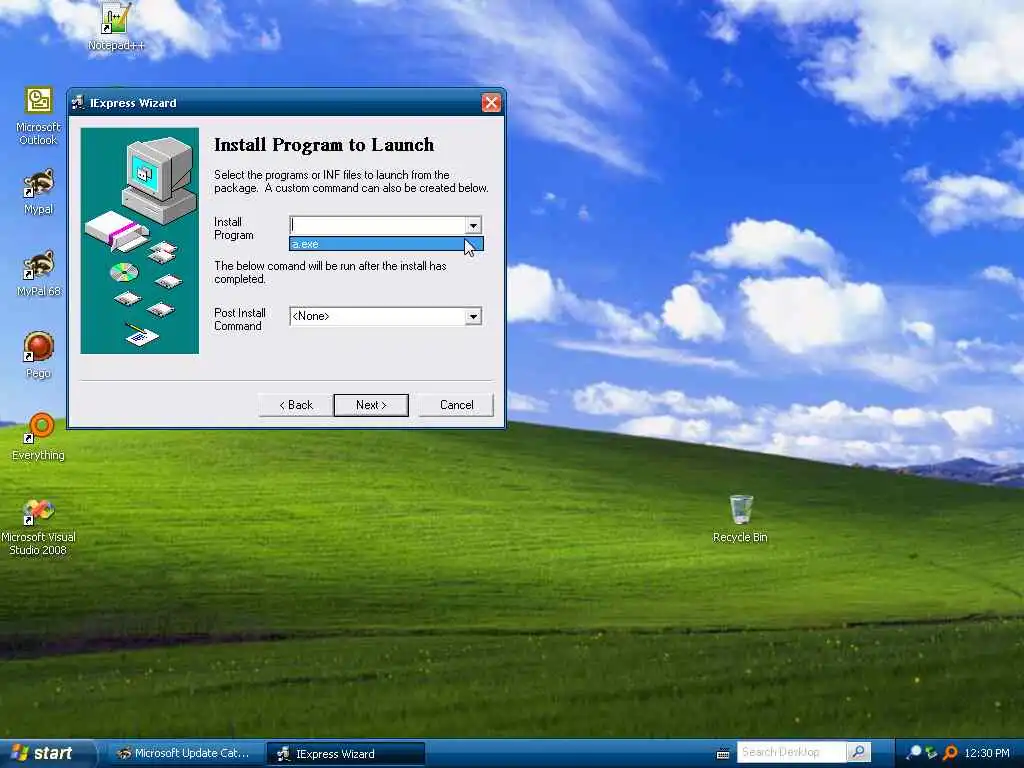Proceed with the Next button
Viewport: 1024px width, 768px height.
point(371,405)
